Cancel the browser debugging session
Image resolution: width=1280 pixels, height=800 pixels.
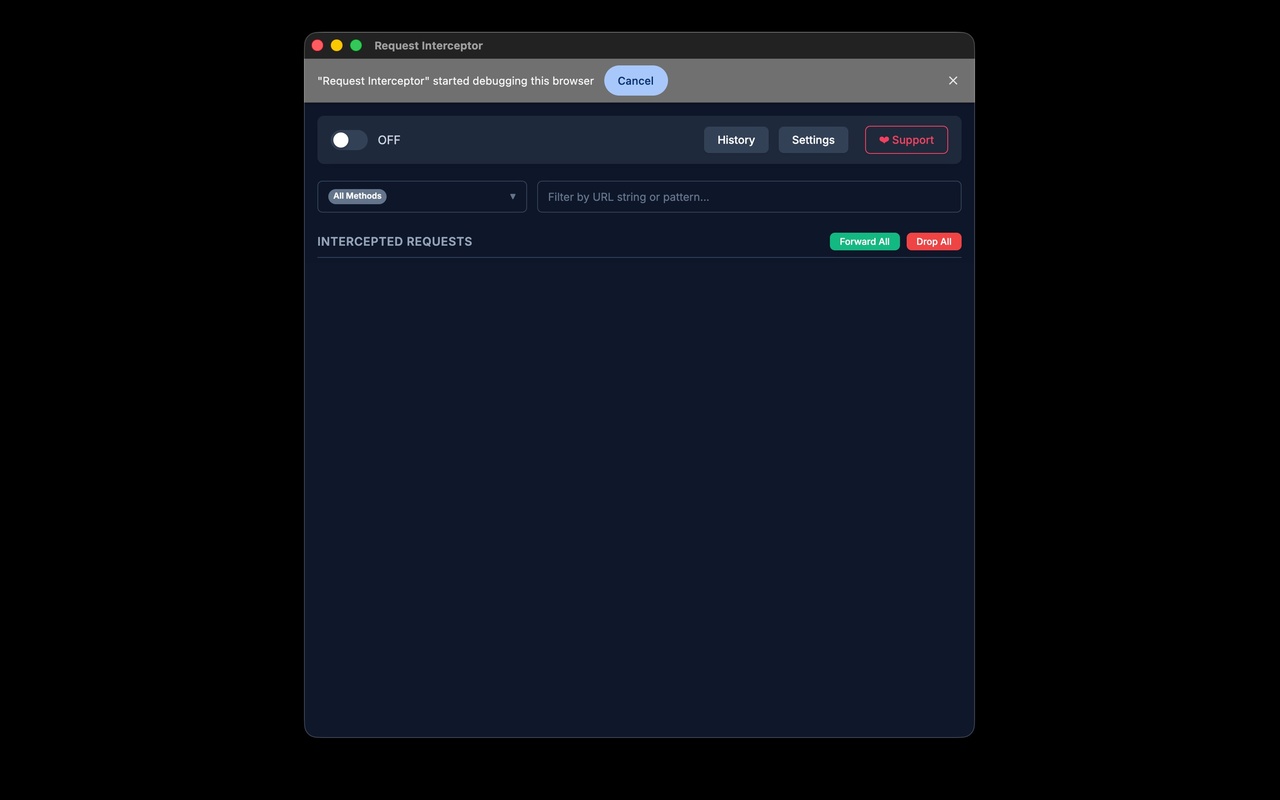[x=635, y=80]
